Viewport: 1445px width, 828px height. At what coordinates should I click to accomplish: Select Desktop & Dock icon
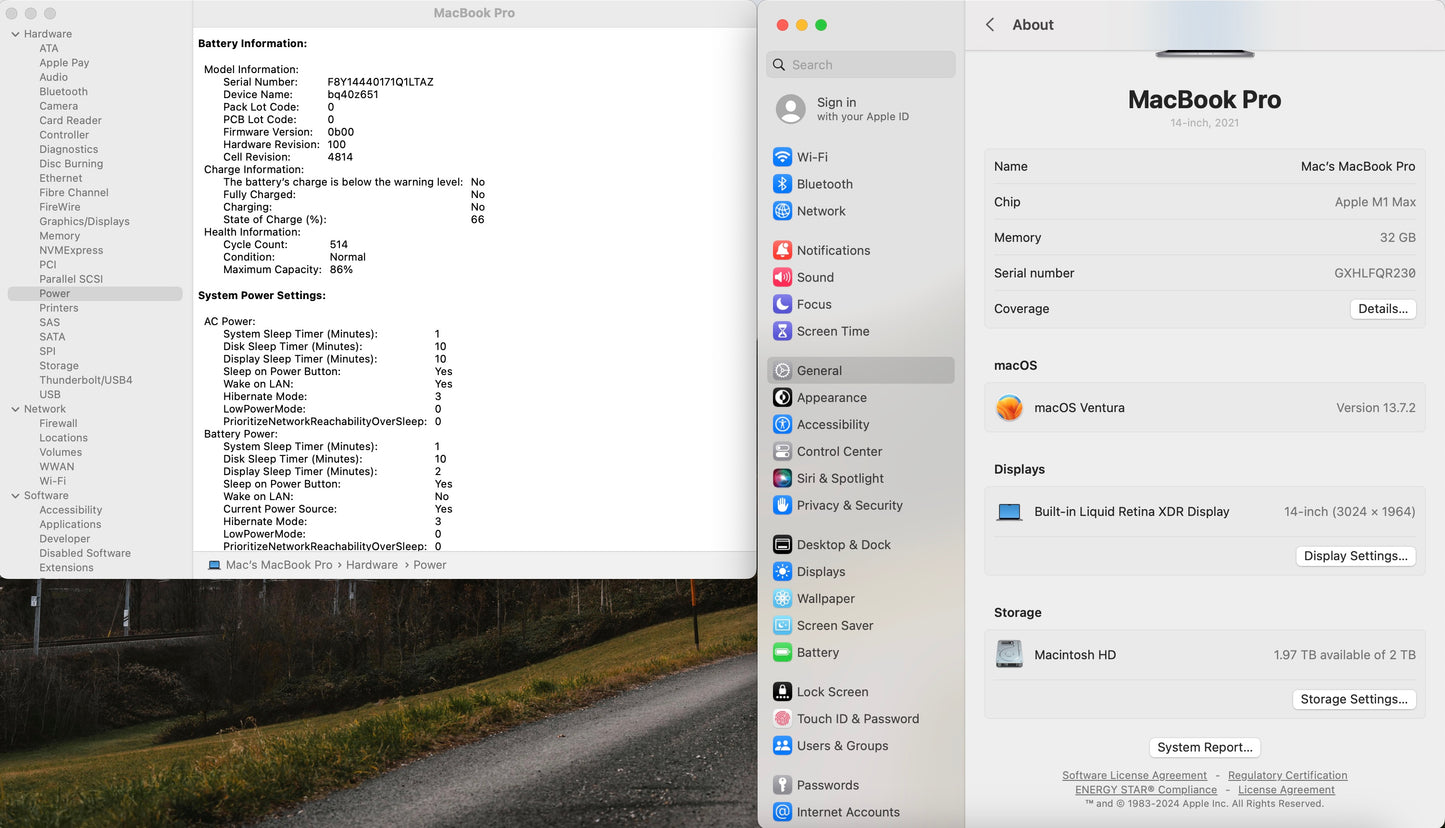coord(782,544)
